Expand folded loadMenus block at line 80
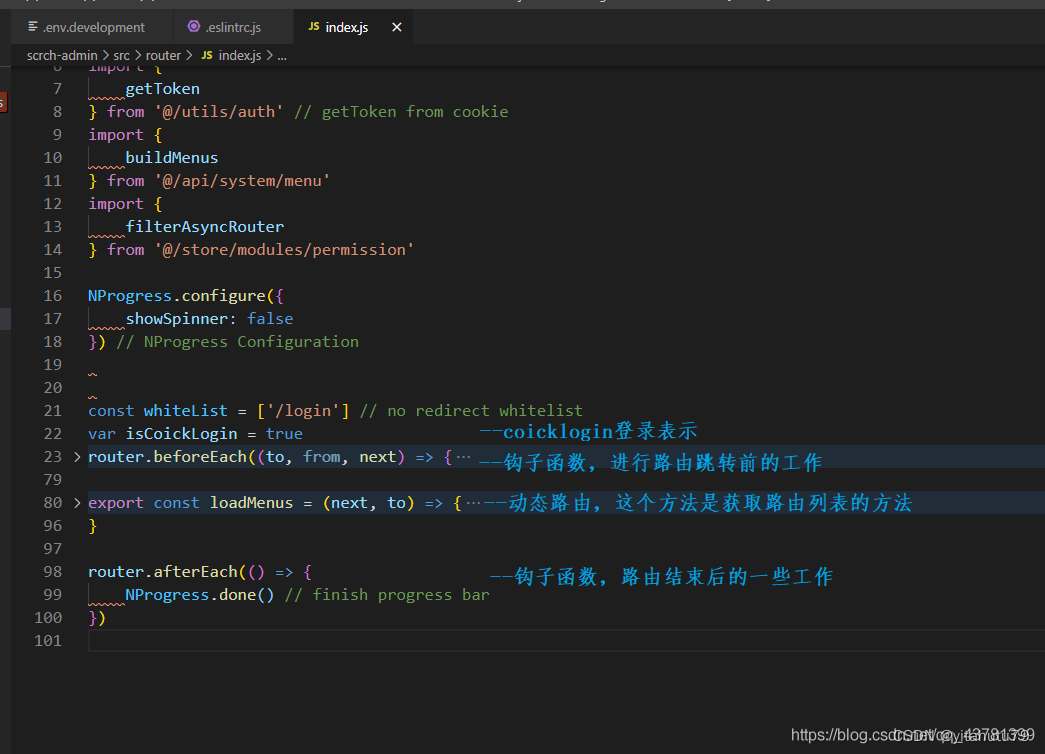 [x=78, y=503]
